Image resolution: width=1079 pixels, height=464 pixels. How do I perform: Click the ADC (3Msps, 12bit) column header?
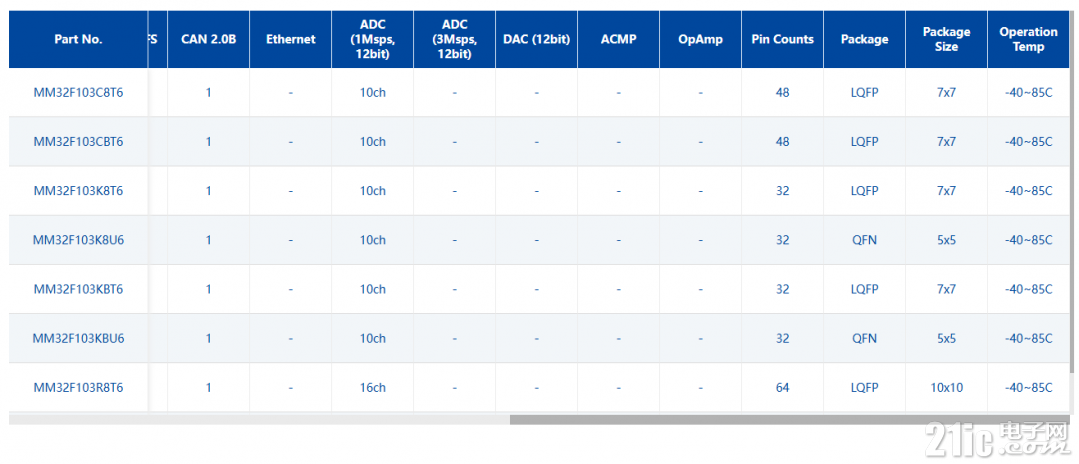[x=454, y=39]
